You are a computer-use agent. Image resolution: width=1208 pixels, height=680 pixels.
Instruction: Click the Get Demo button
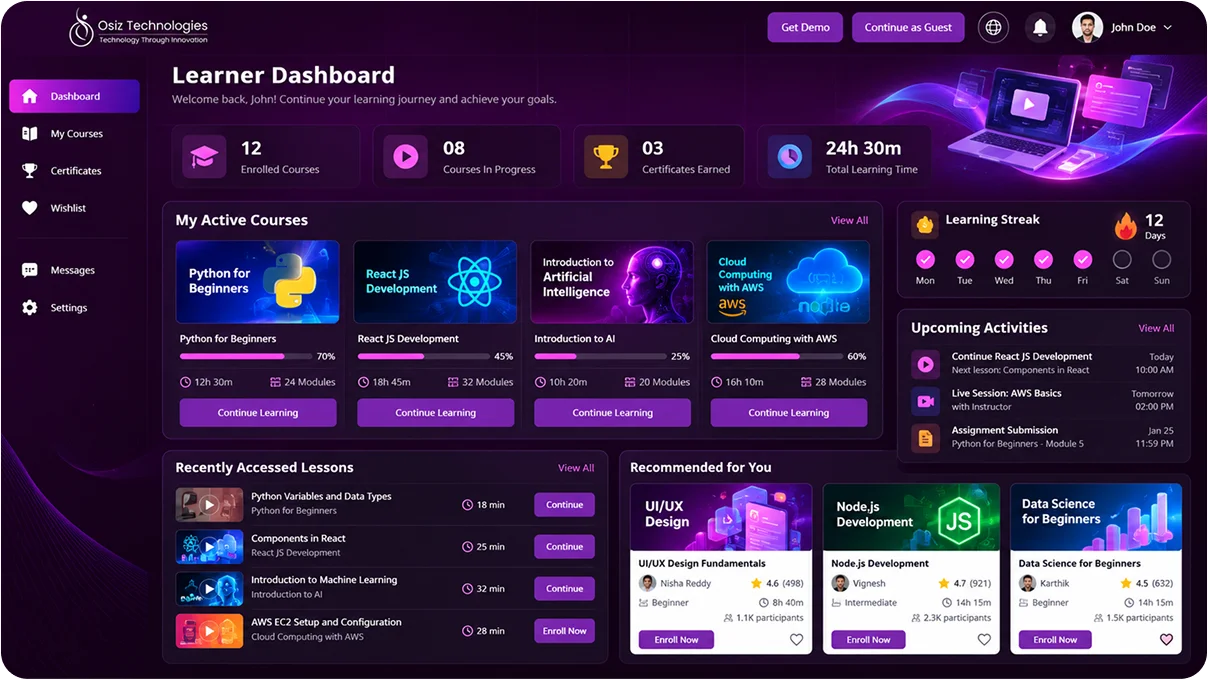805,27
